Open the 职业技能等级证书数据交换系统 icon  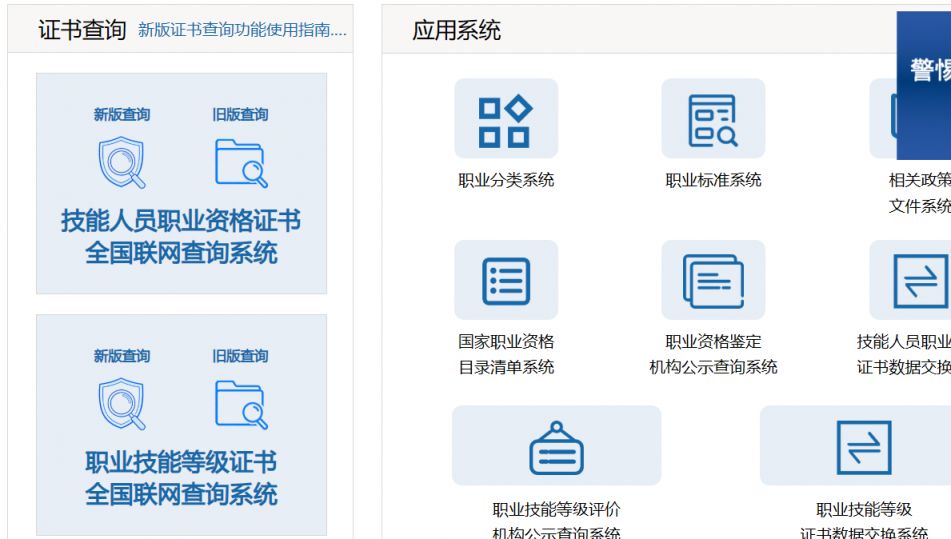pyautogui.click(x=855, y=445)
